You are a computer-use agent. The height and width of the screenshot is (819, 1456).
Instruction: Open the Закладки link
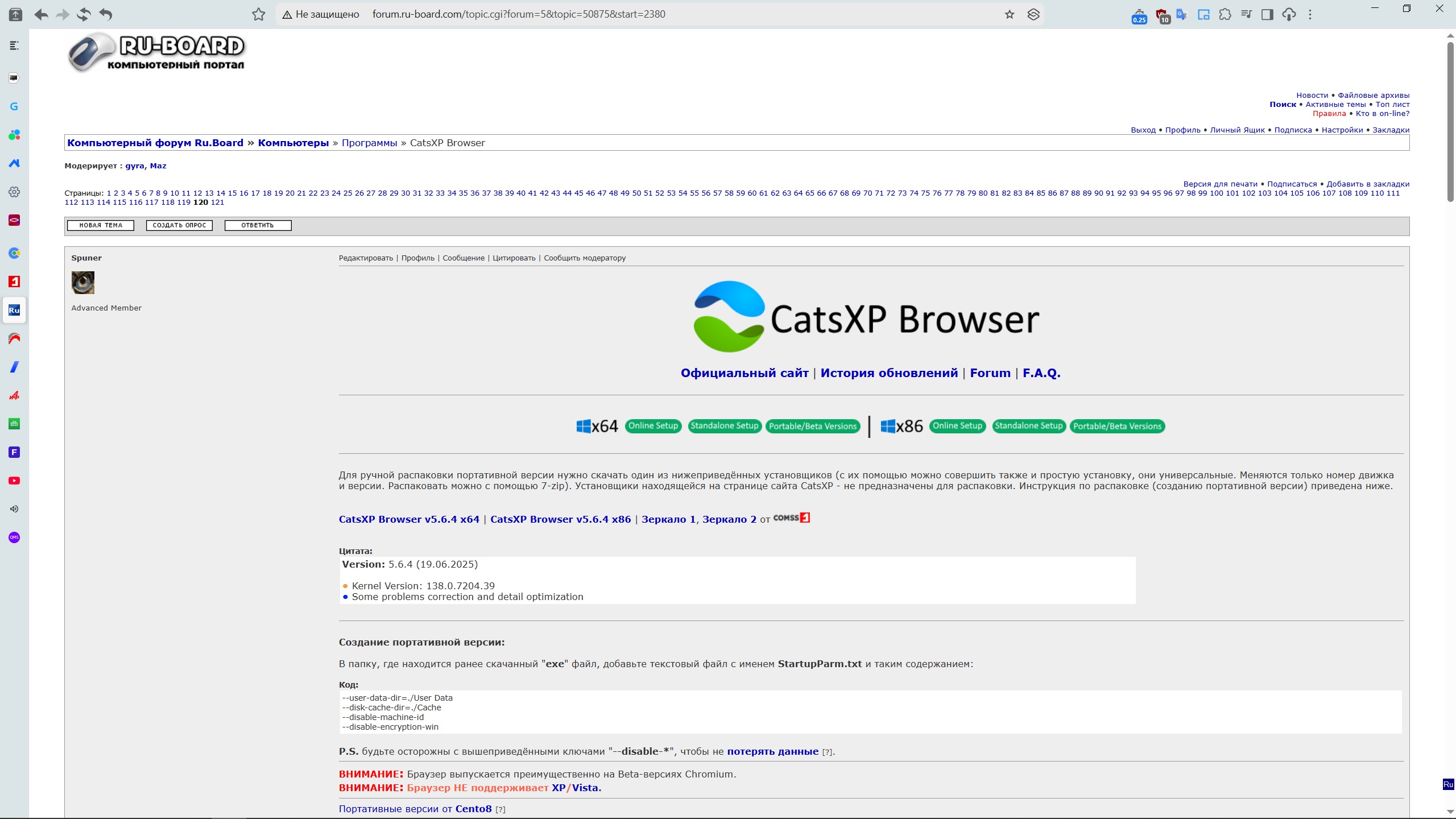pyautogui.click(x=1391, y=130)
